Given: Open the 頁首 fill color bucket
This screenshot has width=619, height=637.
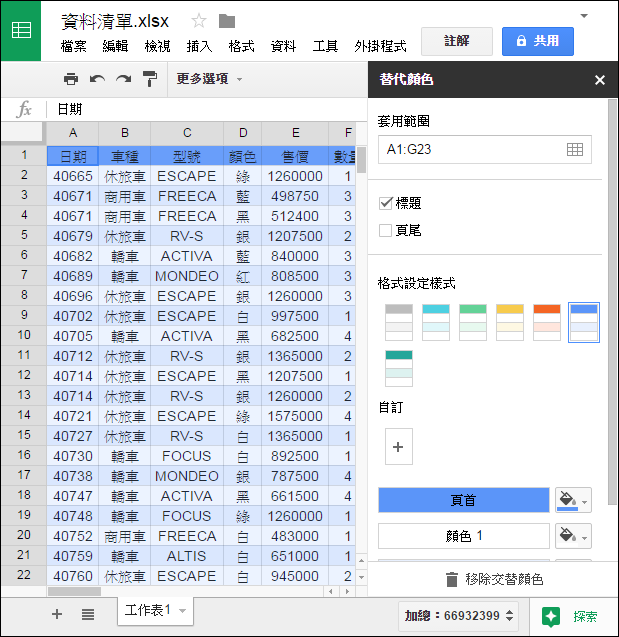Looking at the screenshot, I should 573,500.
